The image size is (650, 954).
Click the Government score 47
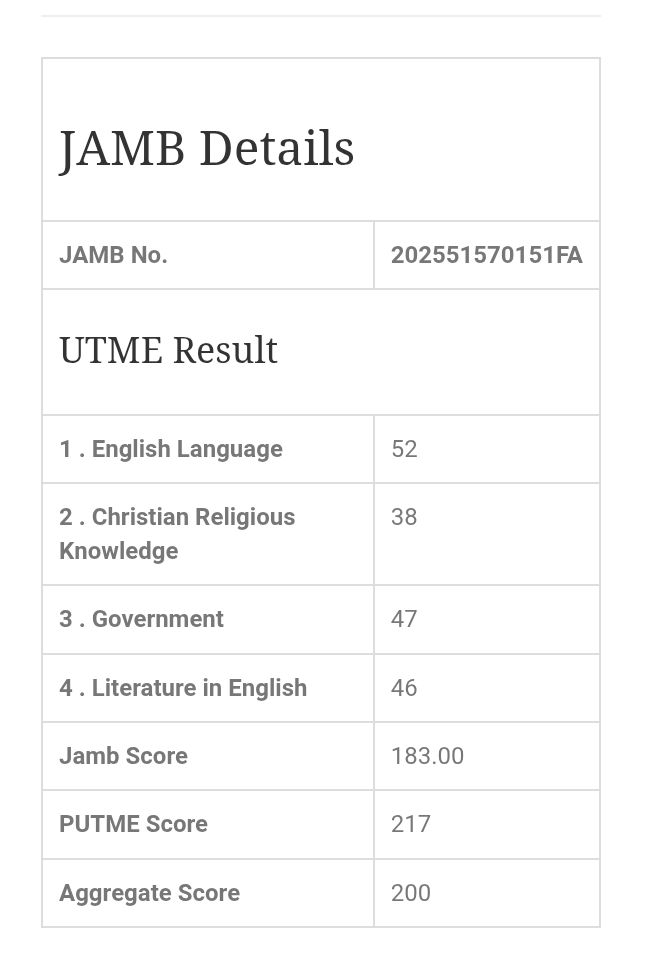tap(404, 619)
